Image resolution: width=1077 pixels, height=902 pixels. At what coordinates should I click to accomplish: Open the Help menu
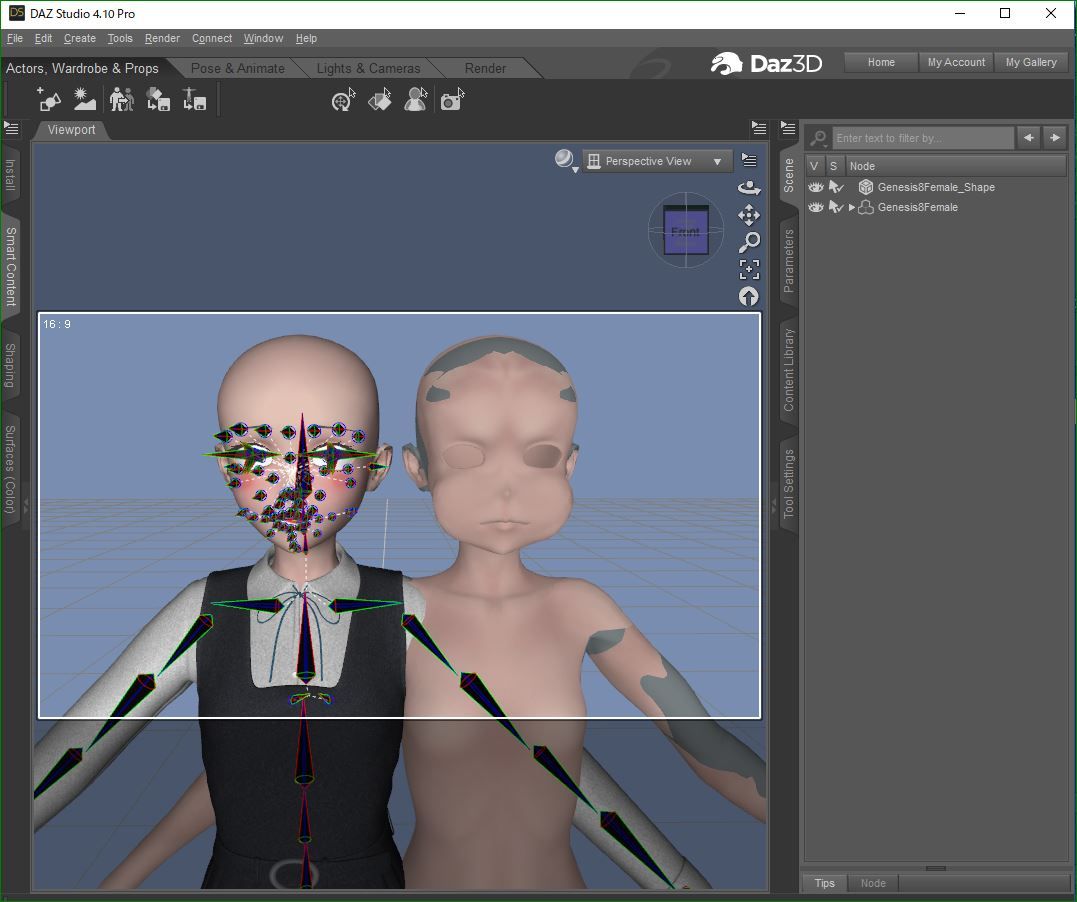(306, 38)
